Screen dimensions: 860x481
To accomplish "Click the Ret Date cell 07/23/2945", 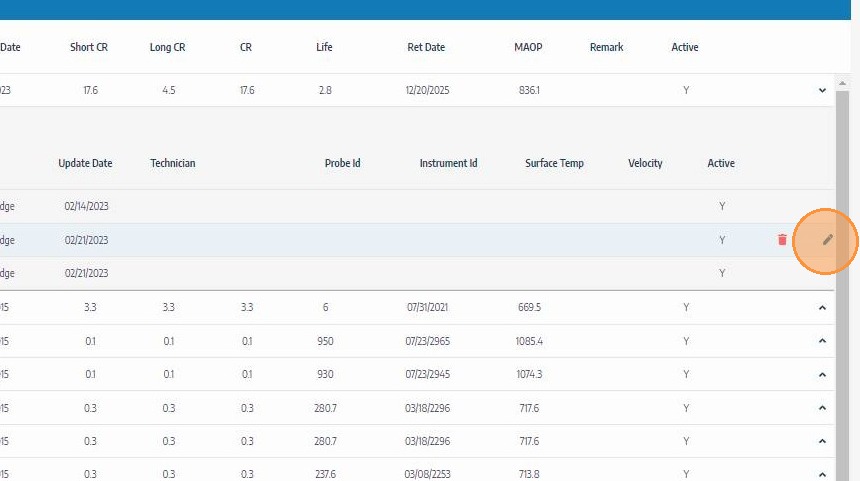I will 427,374.
